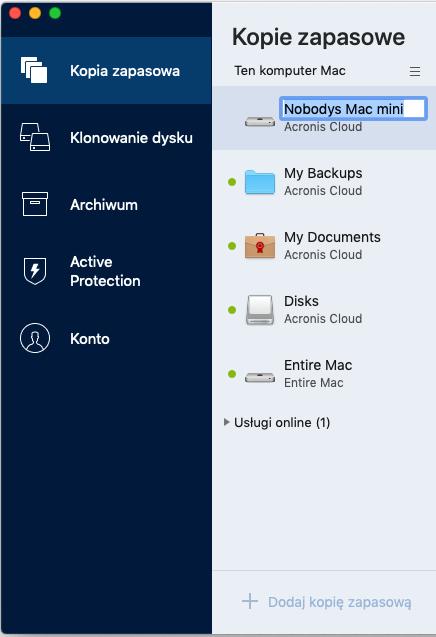Viewport: 436px width, 637px height.
Task: Open the Kopia zapasowa stacked-pages icon
Action: coord(34,70)
